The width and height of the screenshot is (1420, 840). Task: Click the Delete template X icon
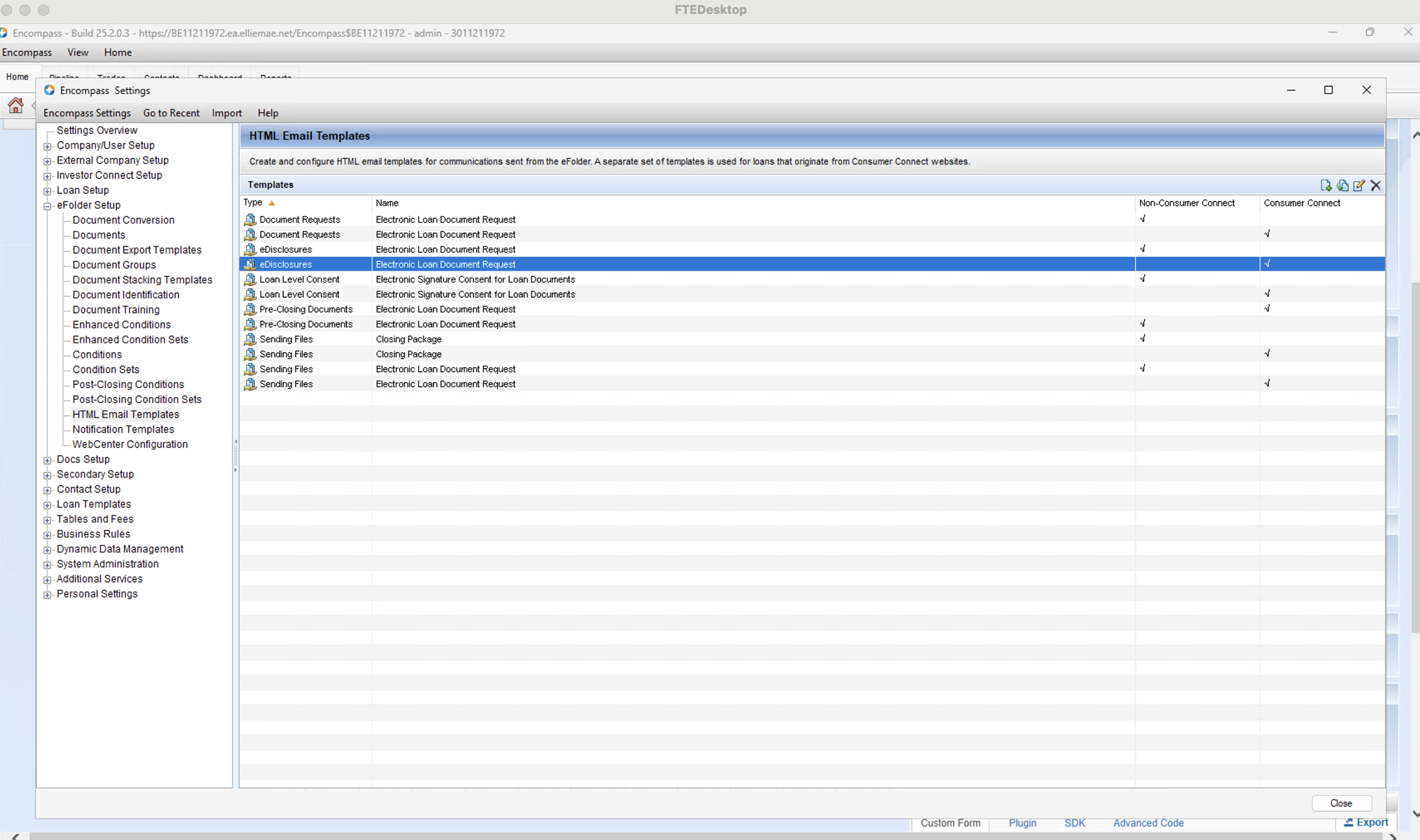1376,185
